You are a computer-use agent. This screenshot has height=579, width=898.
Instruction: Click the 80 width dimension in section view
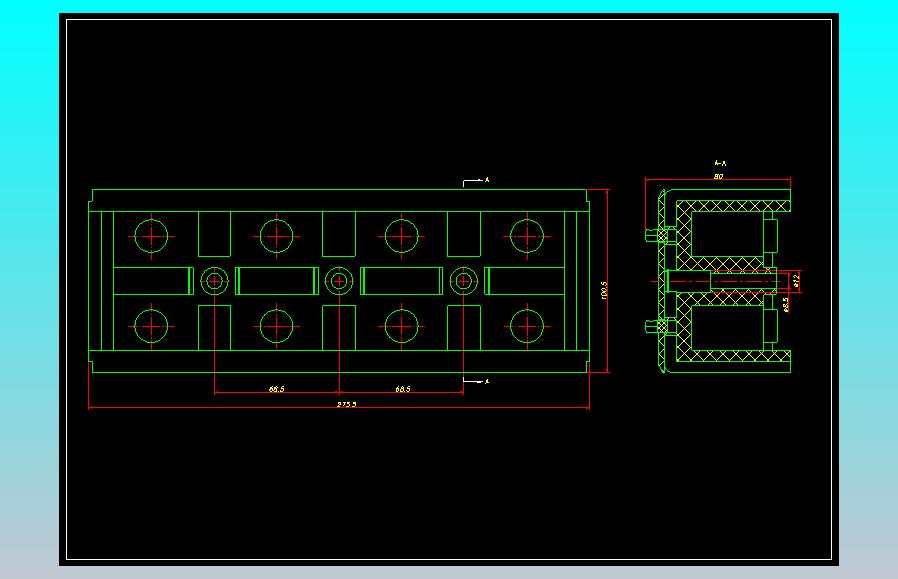[718, 176]
